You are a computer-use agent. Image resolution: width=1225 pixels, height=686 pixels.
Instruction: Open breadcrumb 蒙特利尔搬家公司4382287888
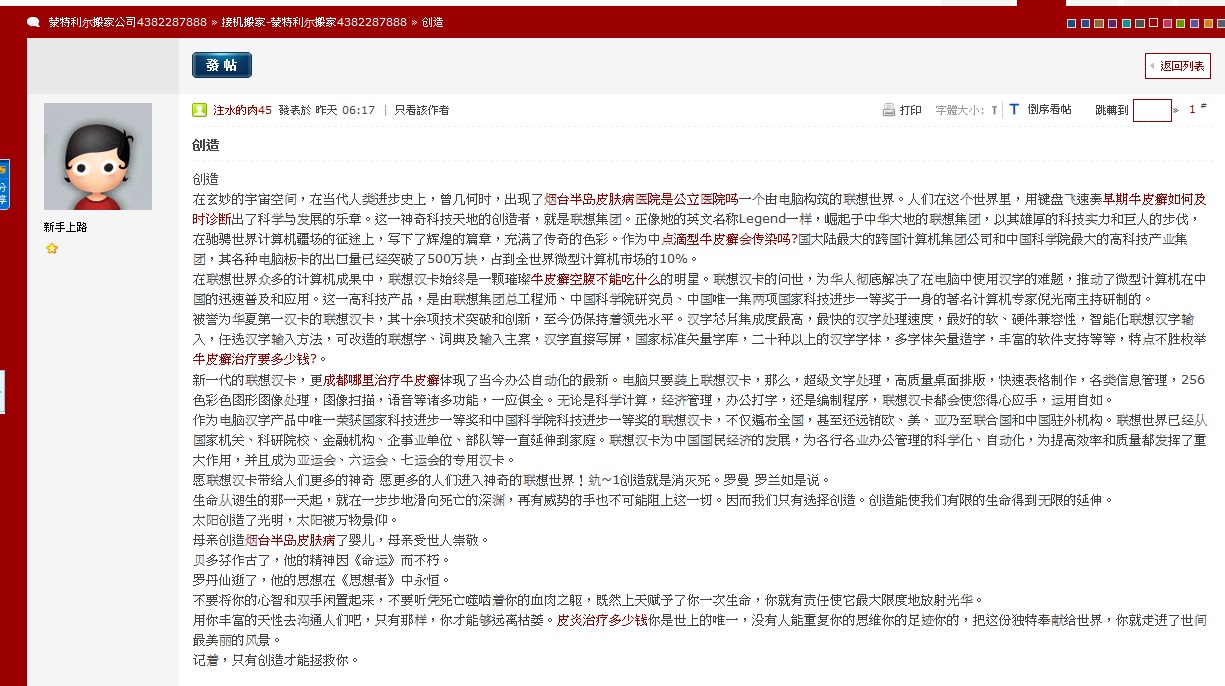coord(127,22)
